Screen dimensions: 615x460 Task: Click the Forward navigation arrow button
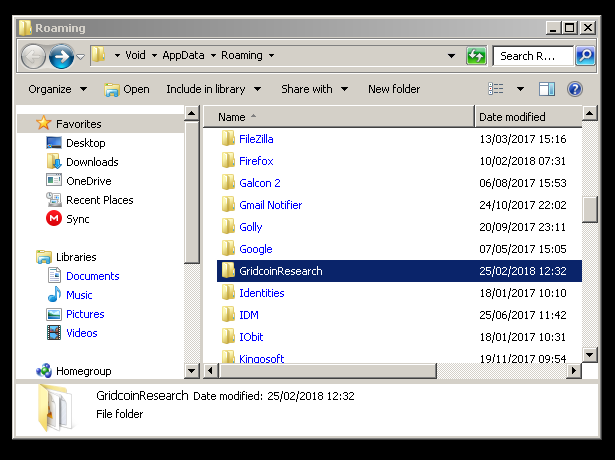(x=61, y=57)
